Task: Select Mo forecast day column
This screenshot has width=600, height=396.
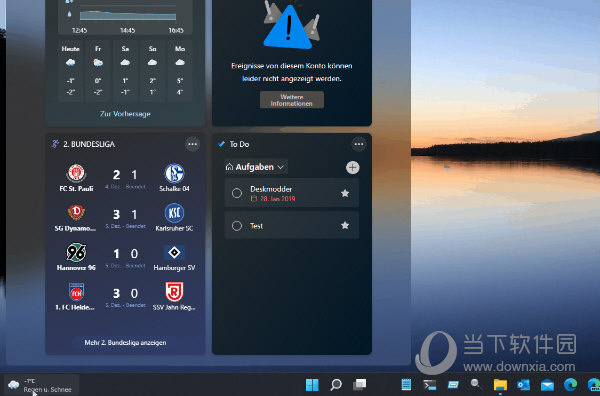Action: pyautogui.click(x=180, y=71)
